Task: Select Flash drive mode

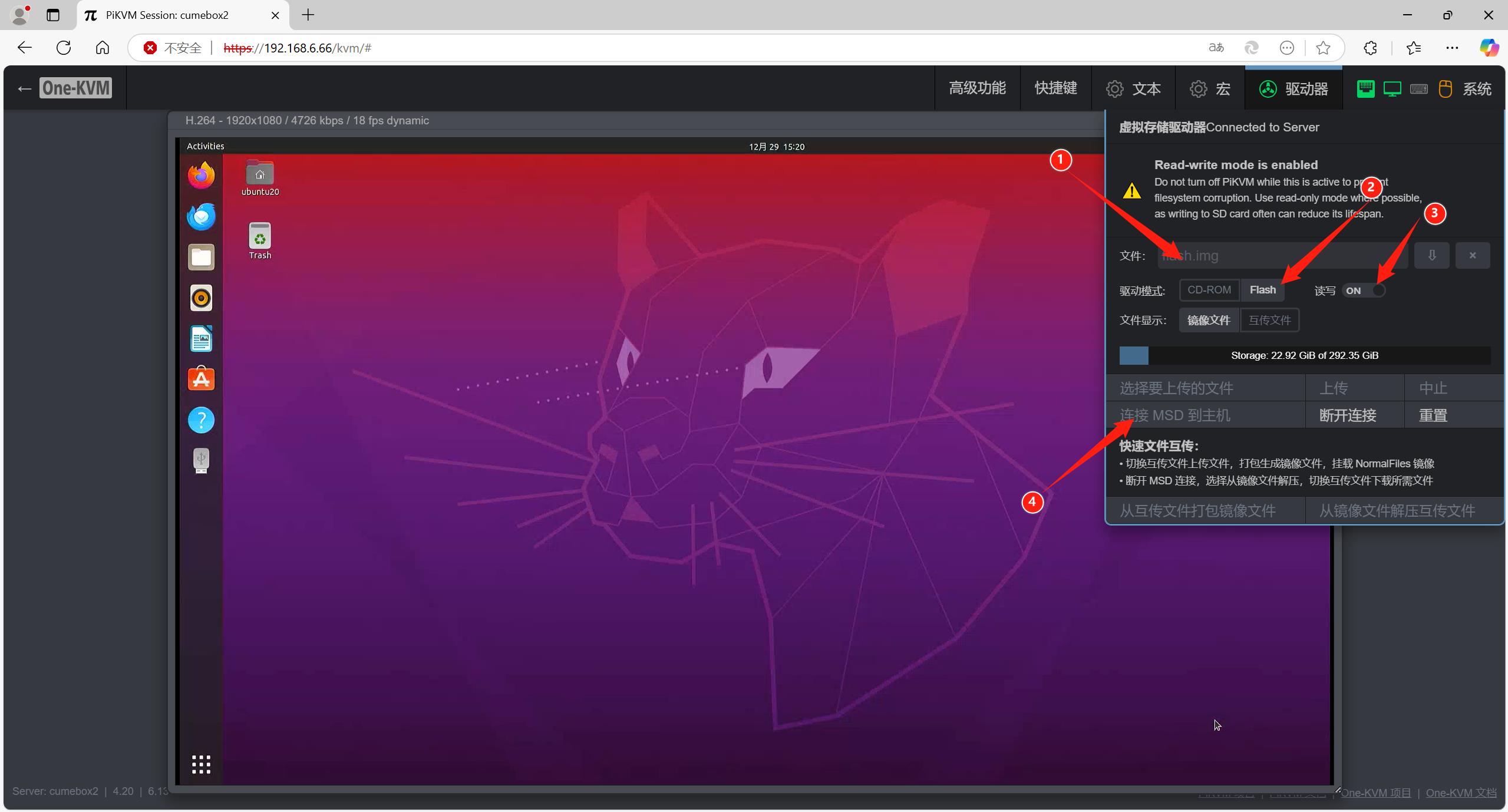Action: click(1262, 290)
